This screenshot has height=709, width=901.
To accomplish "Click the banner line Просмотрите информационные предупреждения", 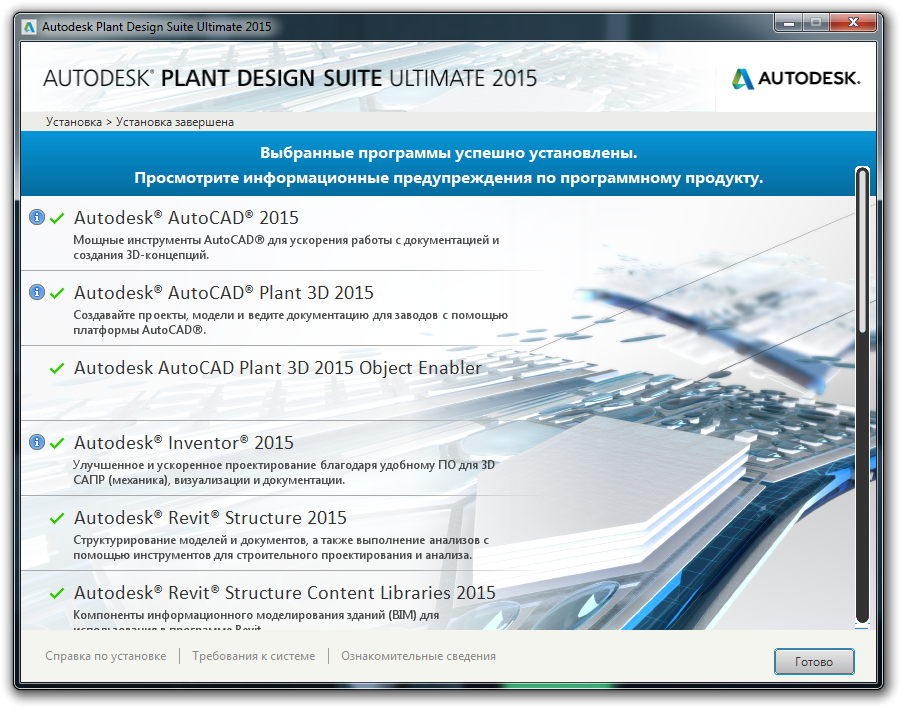I will (449, 178).
